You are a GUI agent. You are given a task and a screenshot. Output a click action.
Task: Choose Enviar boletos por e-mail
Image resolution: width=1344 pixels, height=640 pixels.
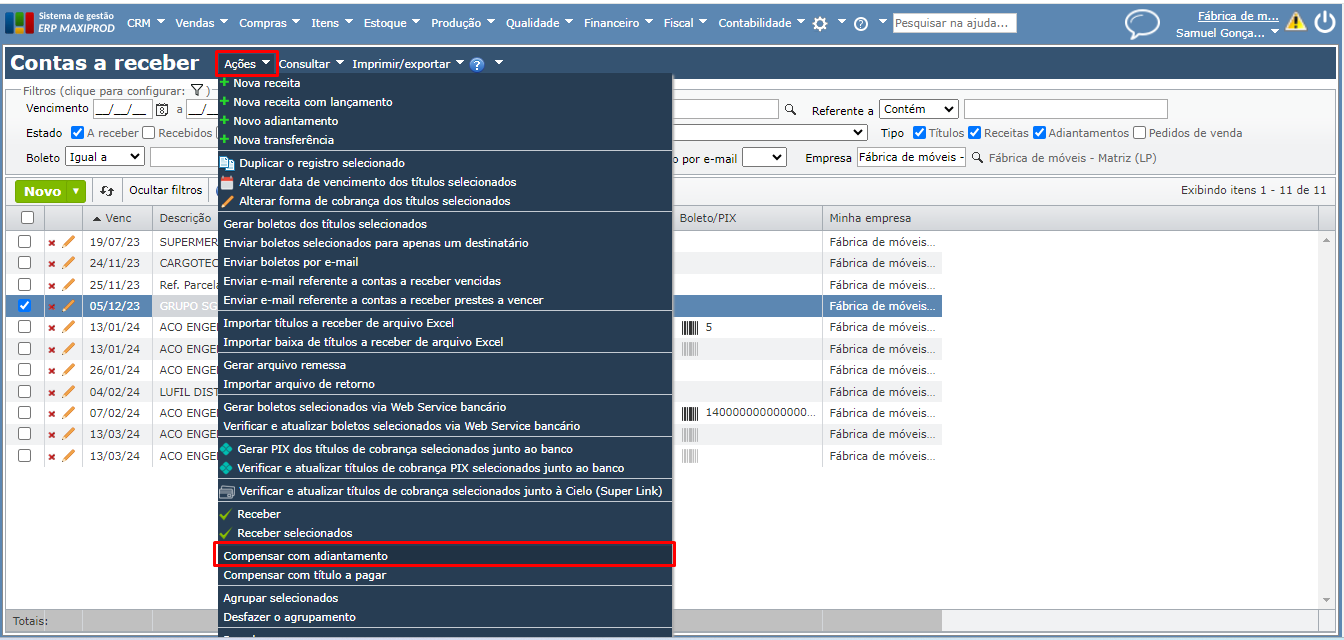point(291,262)
